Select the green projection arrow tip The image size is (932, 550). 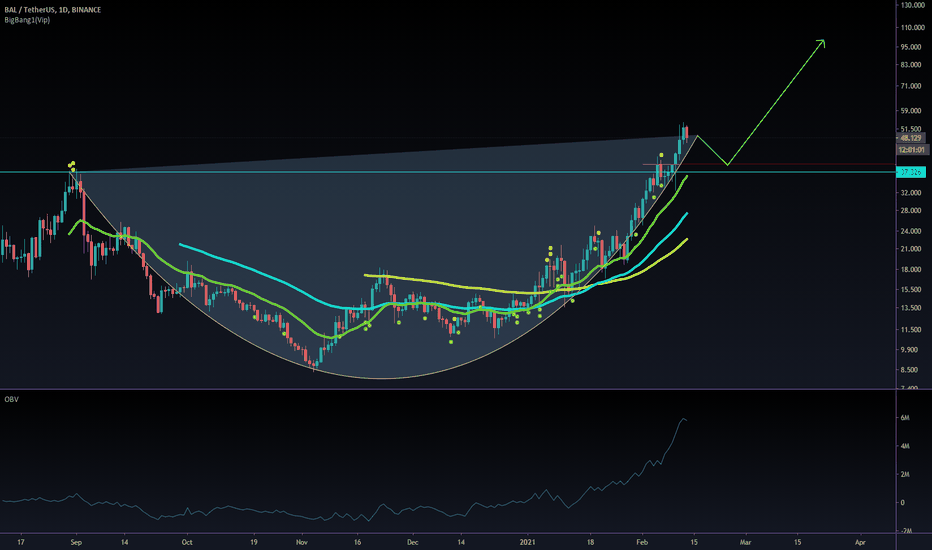click(823, 41)
